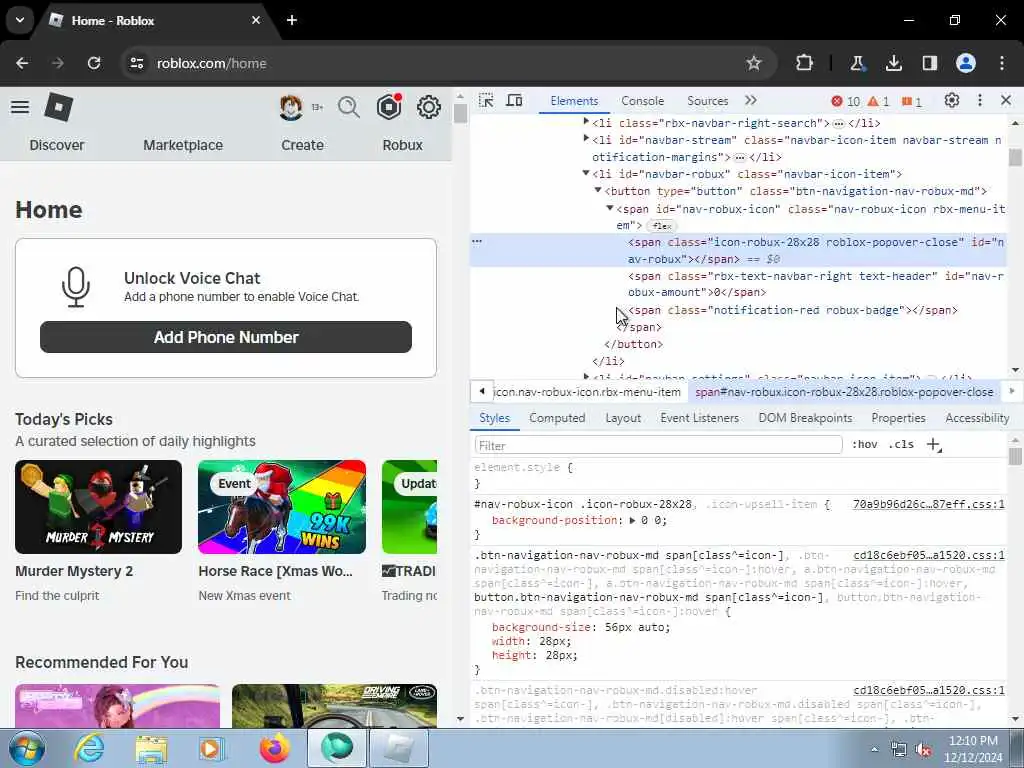Click the Add Phone Number button
The width and height of the screenshot is (1024, 768).
click(226, 337)
